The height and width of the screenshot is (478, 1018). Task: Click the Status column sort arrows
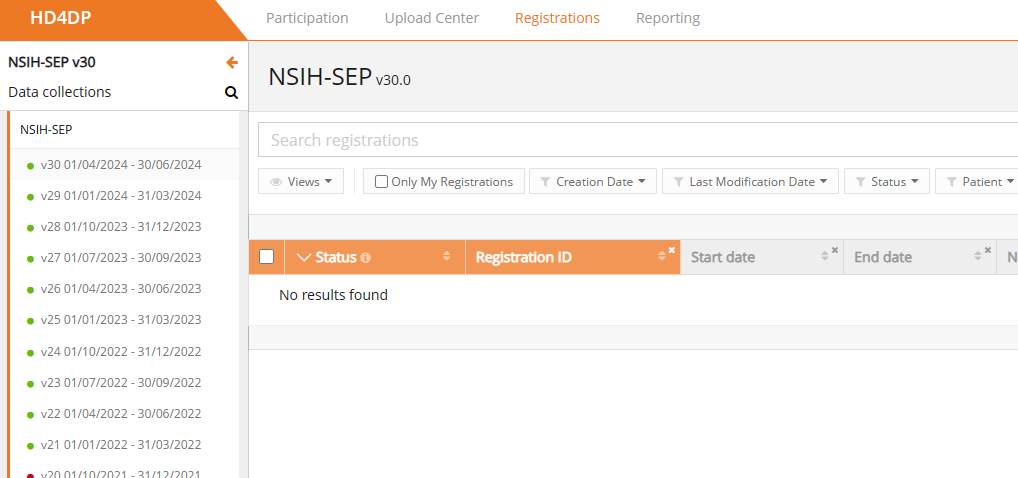pyautogui.click(x=447, y=257)
